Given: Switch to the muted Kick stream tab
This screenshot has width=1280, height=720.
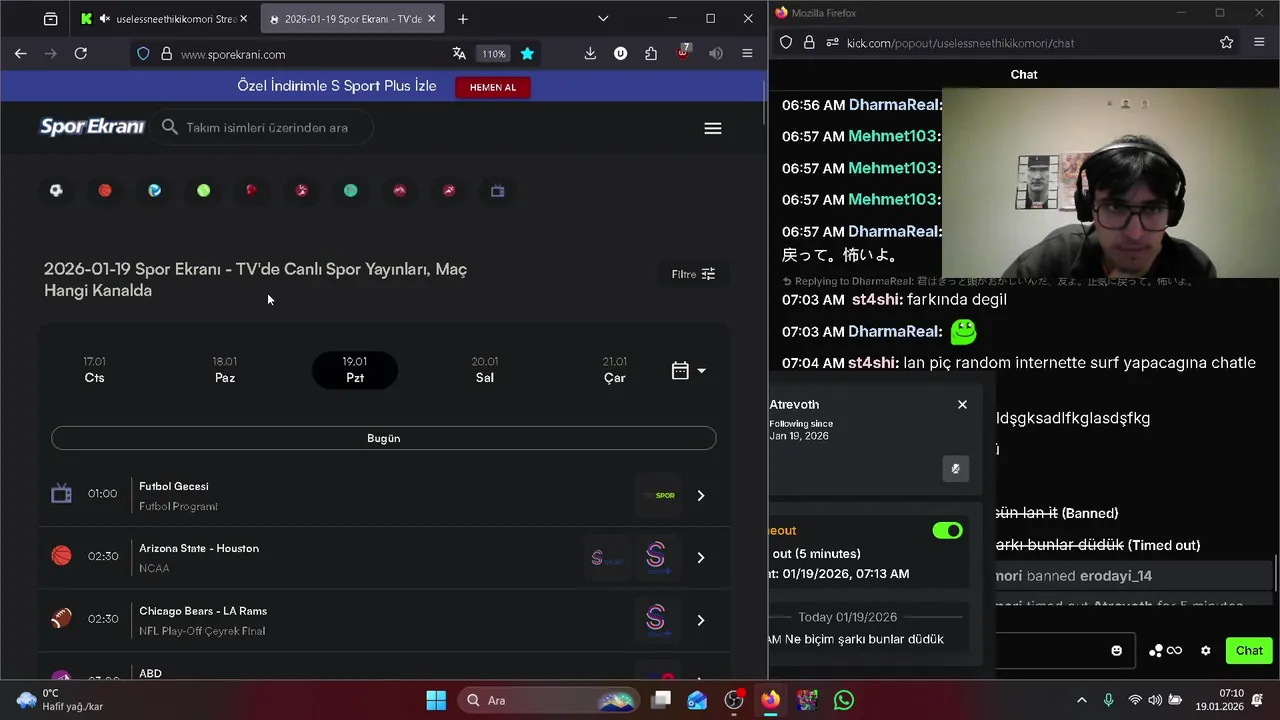Looking at the screenshot, I should pos(165,19).
